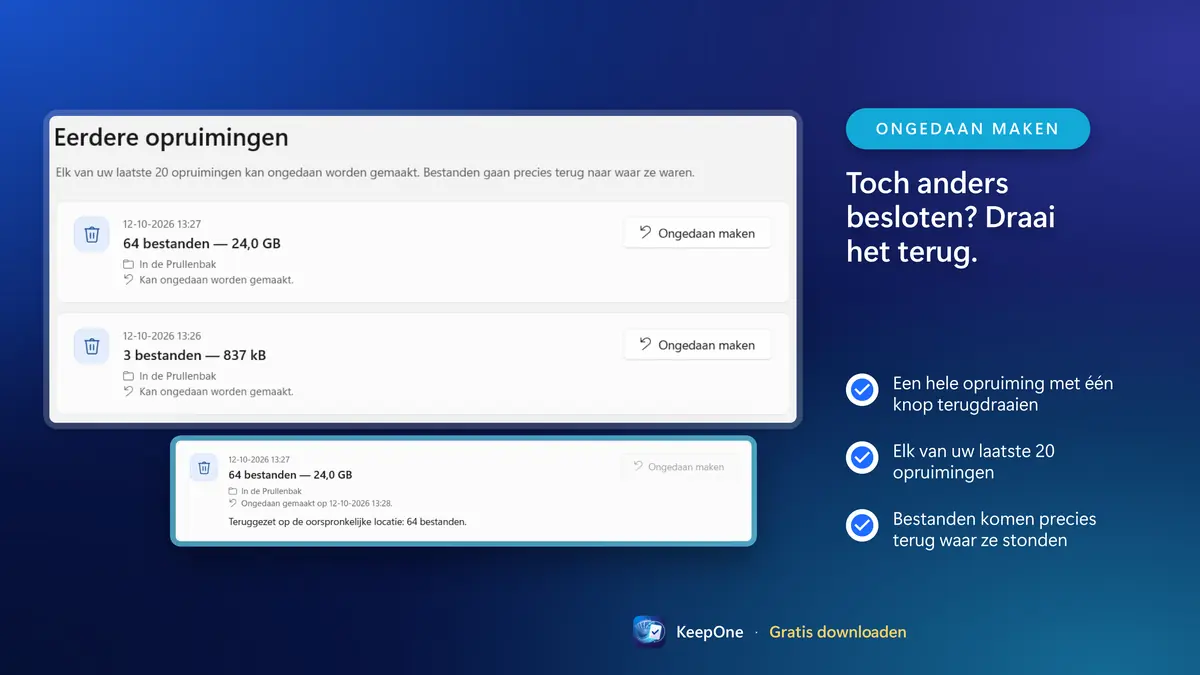
Task: Click trash icon in the restored lower card
Action: click(204, 467)
